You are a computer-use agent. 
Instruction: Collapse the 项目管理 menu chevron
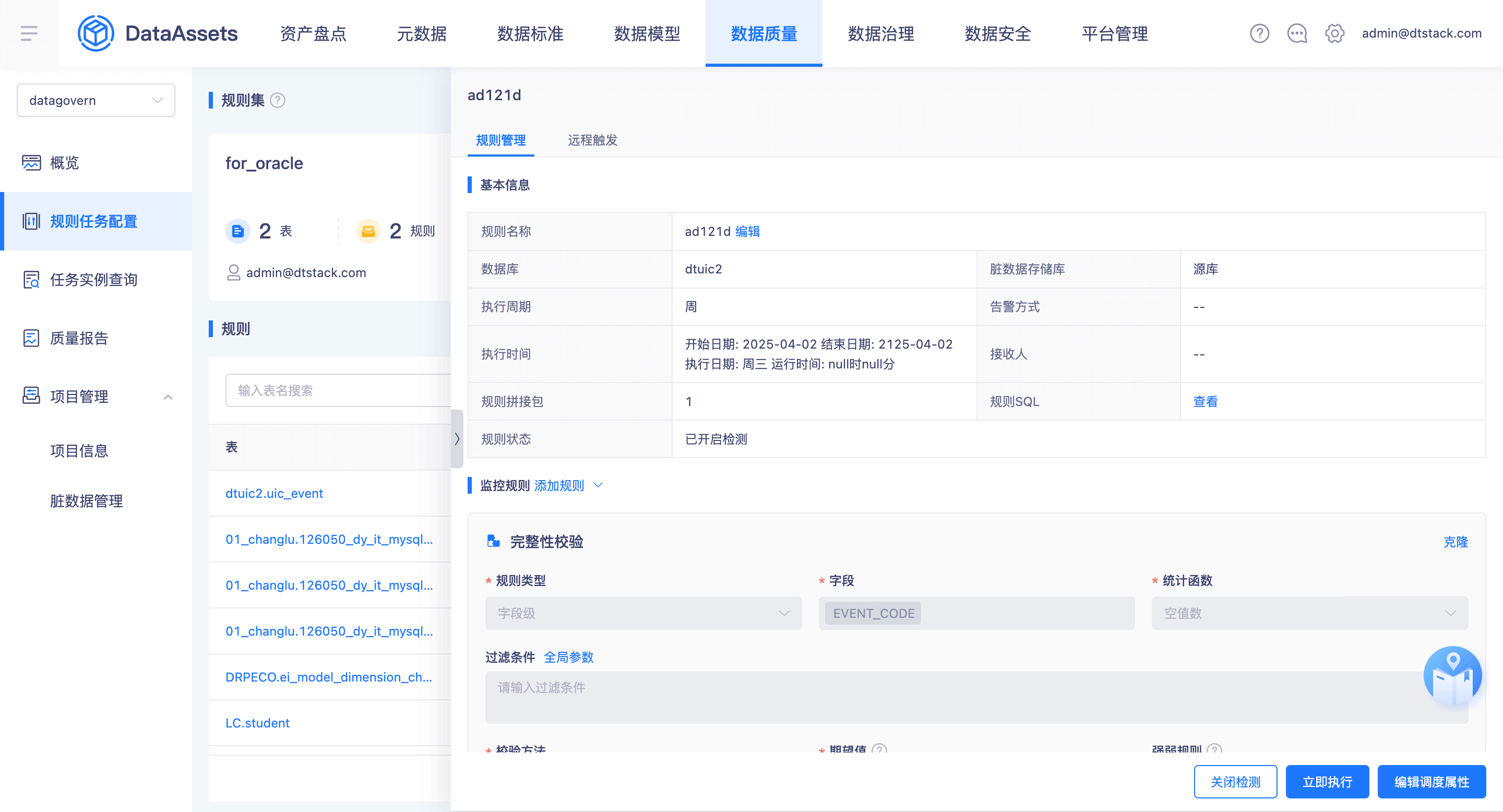168,397
